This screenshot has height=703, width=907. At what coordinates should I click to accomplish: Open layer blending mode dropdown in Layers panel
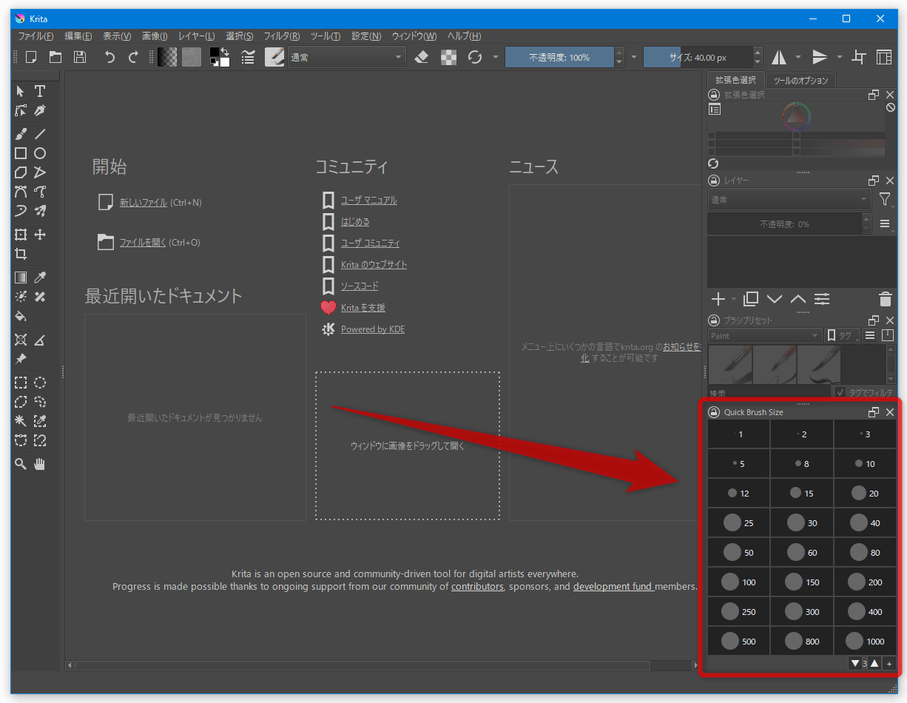pyautogui.click(x=789, y=200)
